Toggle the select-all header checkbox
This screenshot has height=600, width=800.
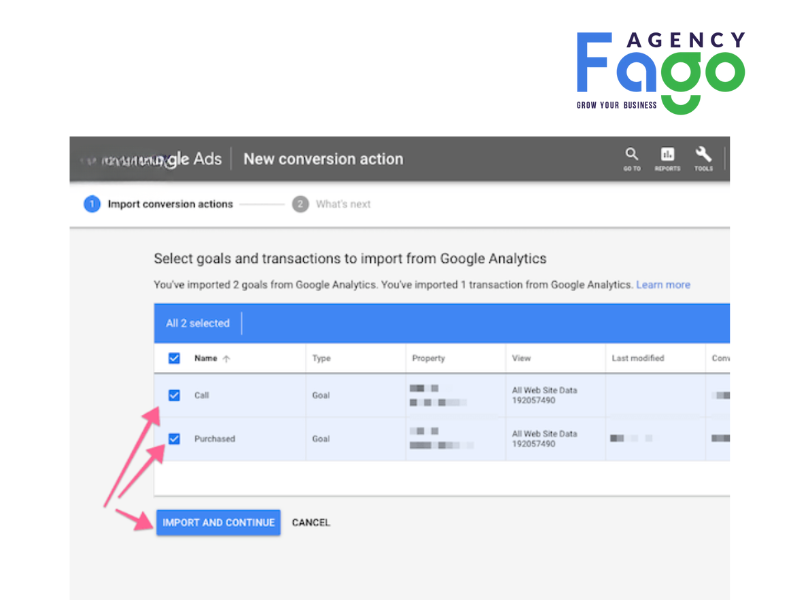pos(174,358)
